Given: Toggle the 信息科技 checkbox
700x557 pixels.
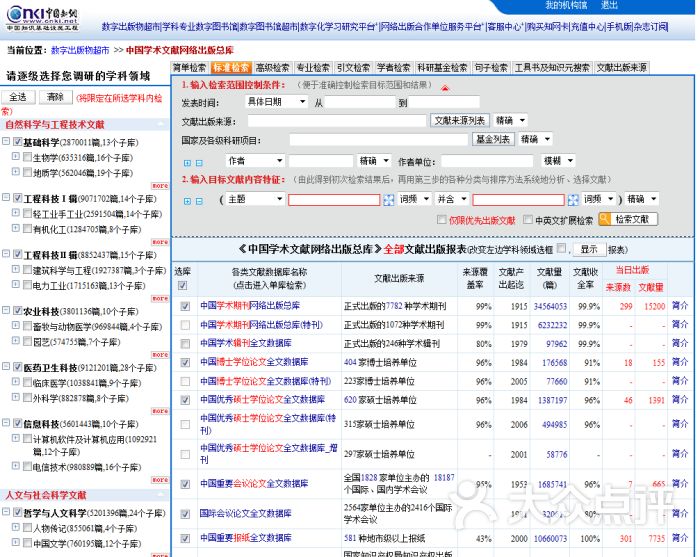Looking at the screenshot, I should pos(17,423).
